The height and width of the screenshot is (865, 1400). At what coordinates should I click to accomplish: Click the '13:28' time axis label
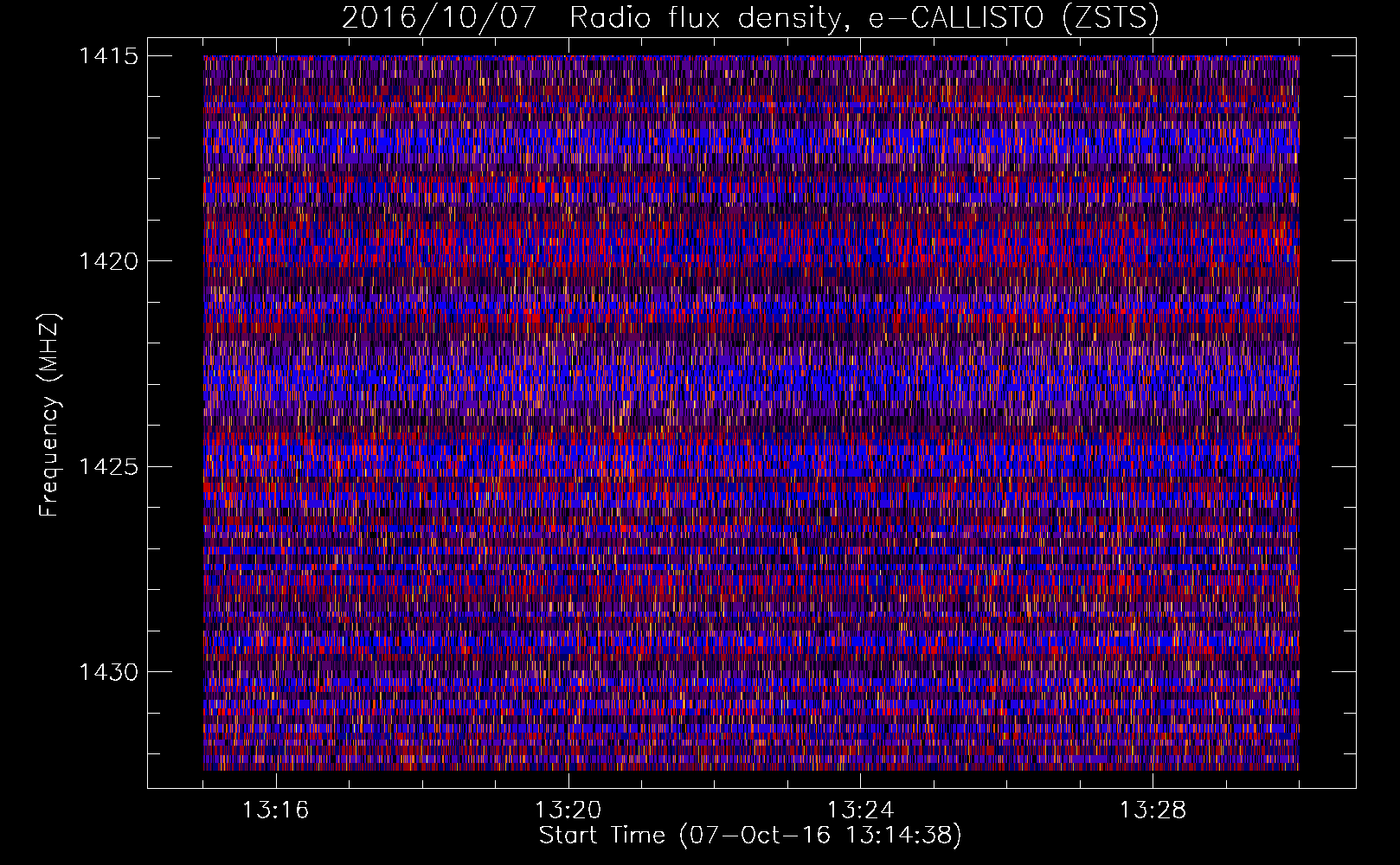1153,811
